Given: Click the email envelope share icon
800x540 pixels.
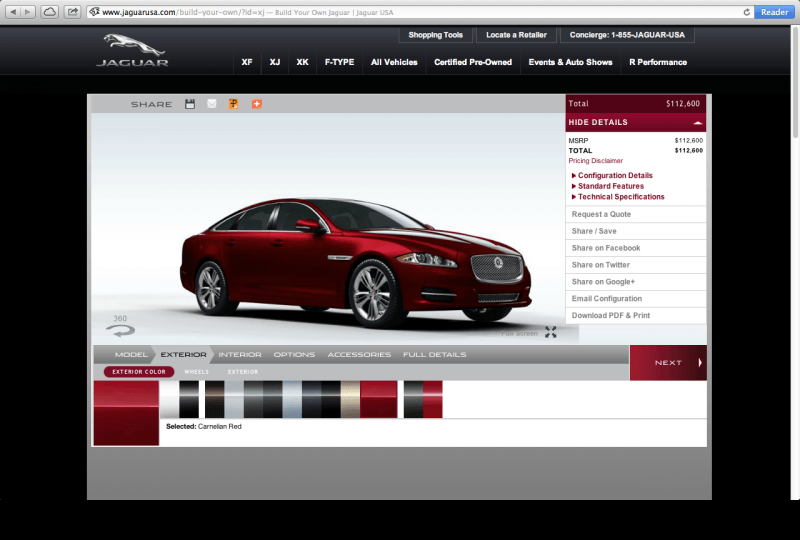Looking at the screenshot, I should [x=212, y=104].
